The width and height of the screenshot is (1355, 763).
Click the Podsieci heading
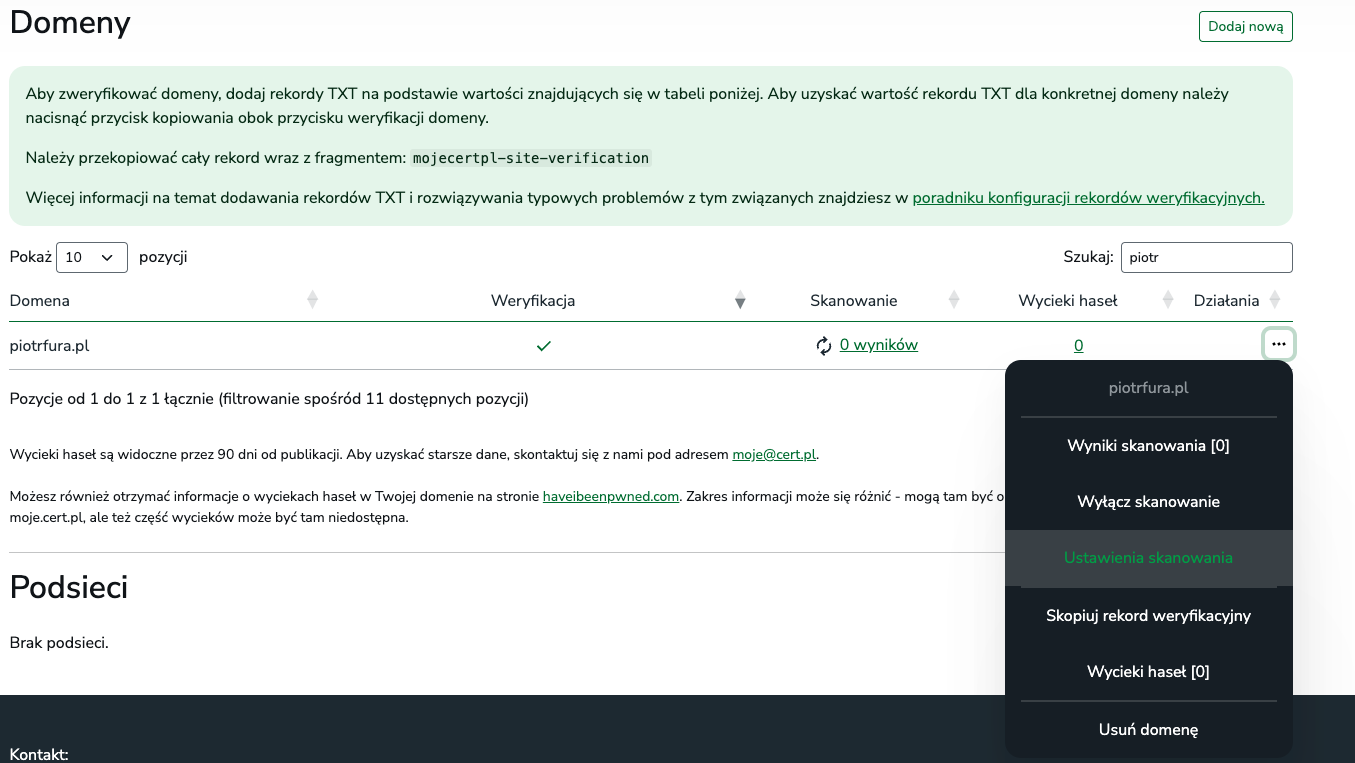click(69, 587)
